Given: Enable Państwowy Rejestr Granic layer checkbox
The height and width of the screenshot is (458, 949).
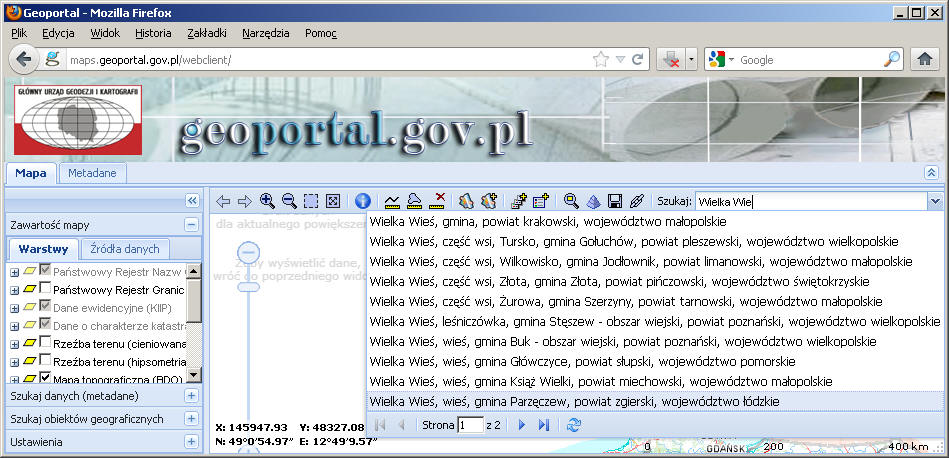Looking at the screenshot, I should [45, 289].
